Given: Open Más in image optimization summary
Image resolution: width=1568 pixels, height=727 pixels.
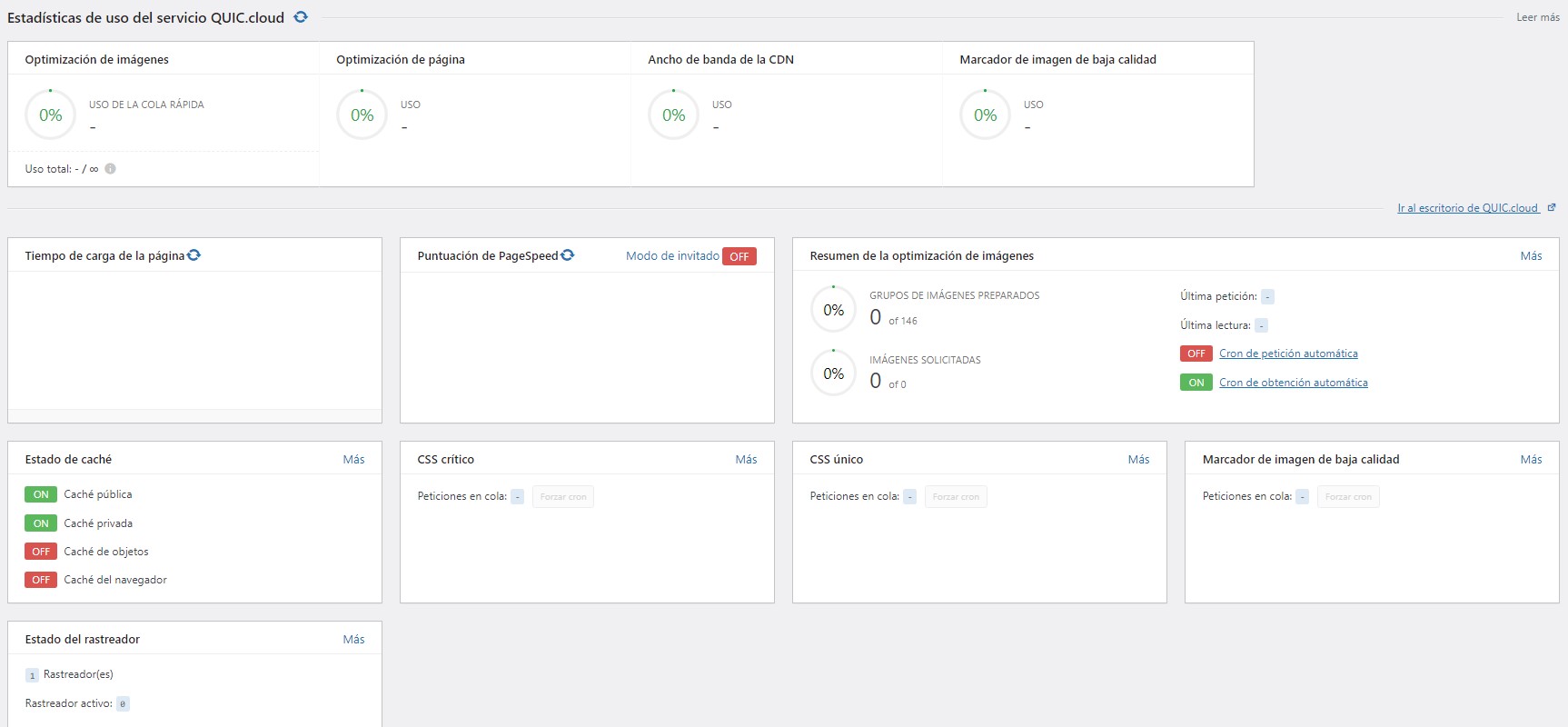Looking at the screenshot, I should (1531, 256).
